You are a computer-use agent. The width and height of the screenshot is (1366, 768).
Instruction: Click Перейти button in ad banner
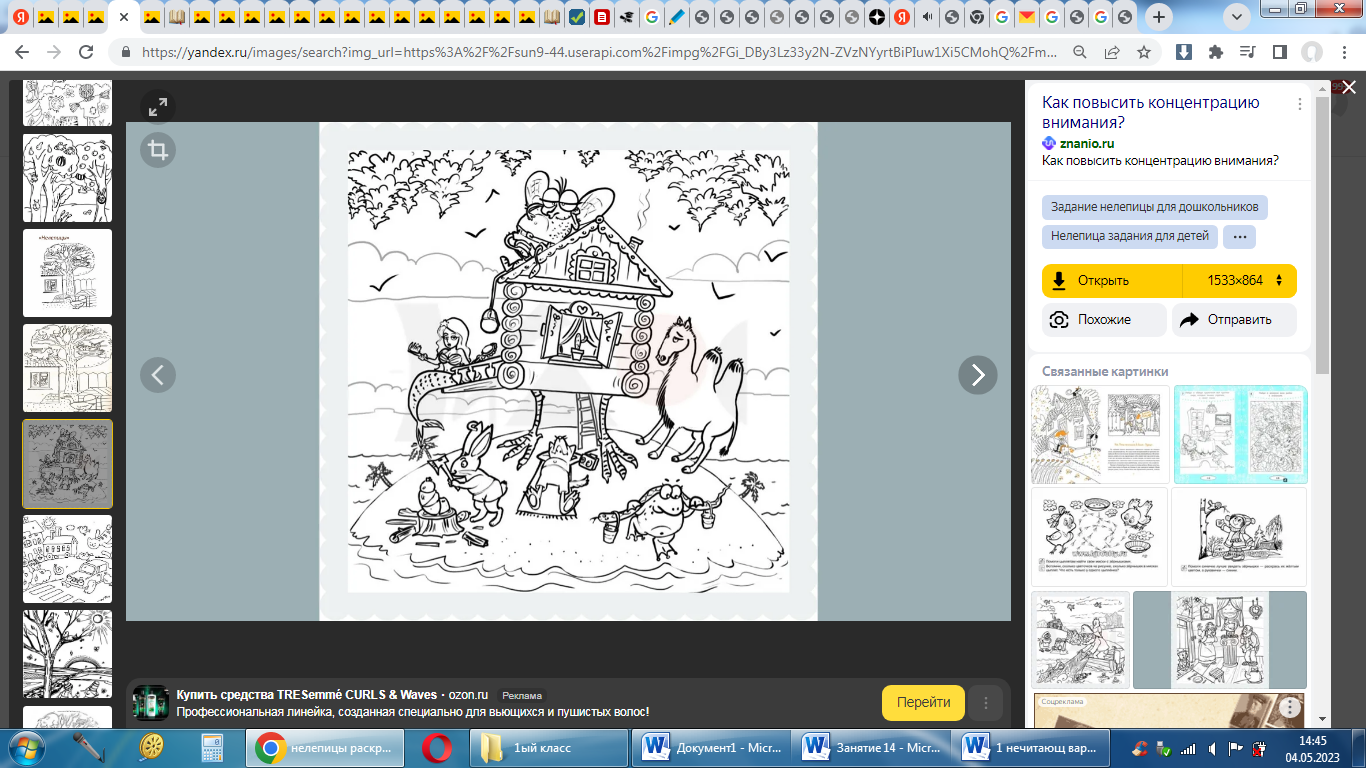922,703
